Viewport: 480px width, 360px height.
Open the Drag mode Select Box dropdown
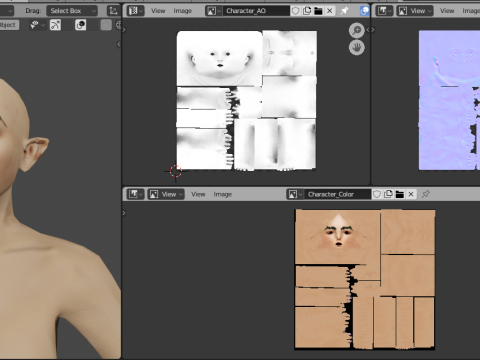coord(72,11)
